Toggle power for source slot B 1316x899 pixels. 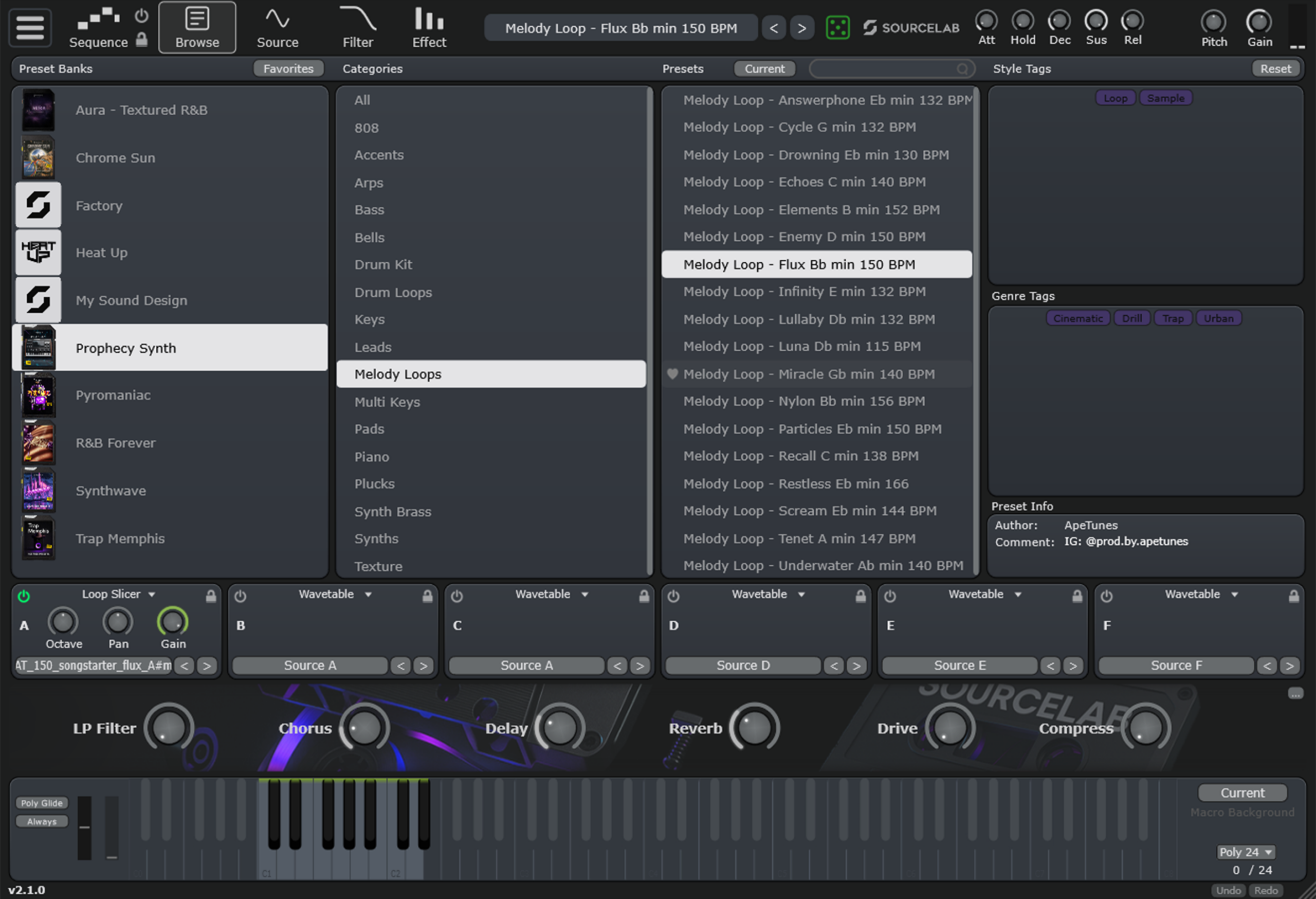pos(240,596)
